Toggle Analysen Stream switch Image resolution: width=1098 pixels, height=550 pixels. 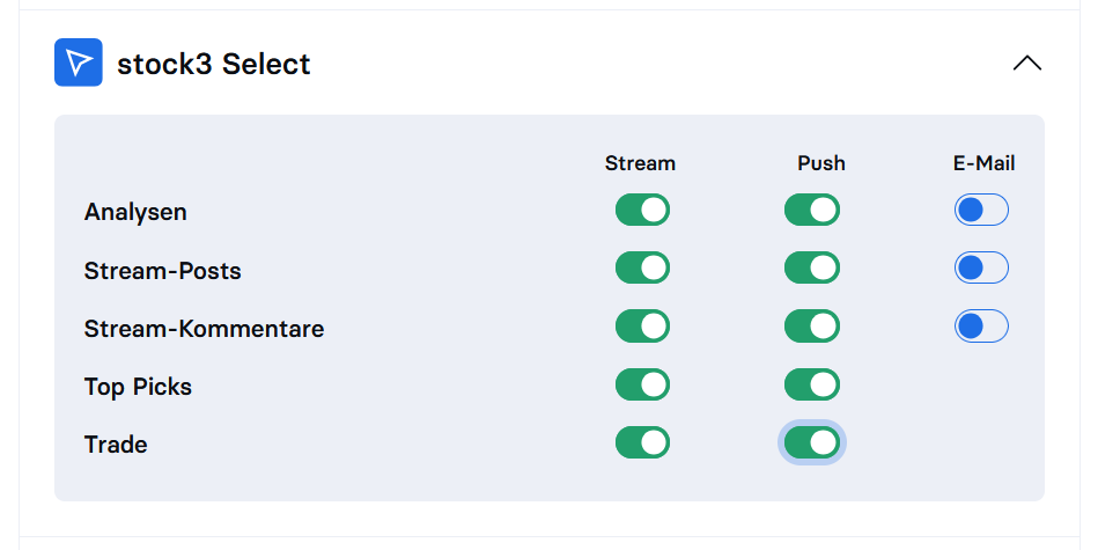pyautogui.click(x=642, y=209)
